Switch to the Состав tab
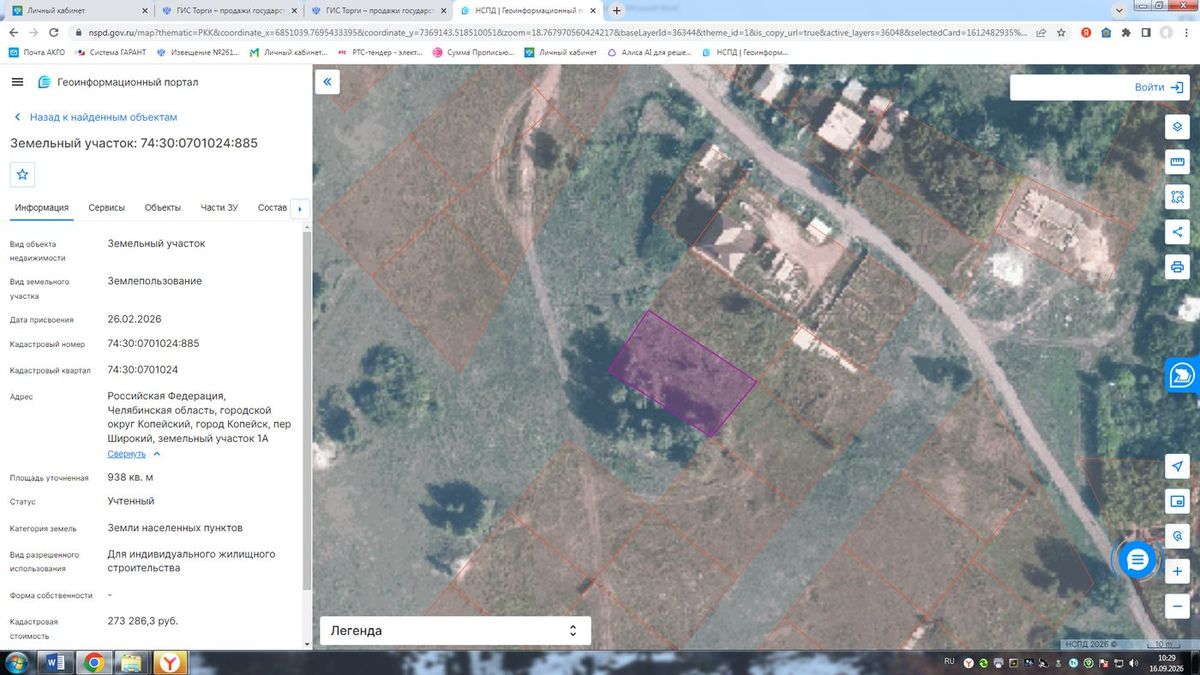The height and width of the screenshot is (675, 1200). (272, 208)
